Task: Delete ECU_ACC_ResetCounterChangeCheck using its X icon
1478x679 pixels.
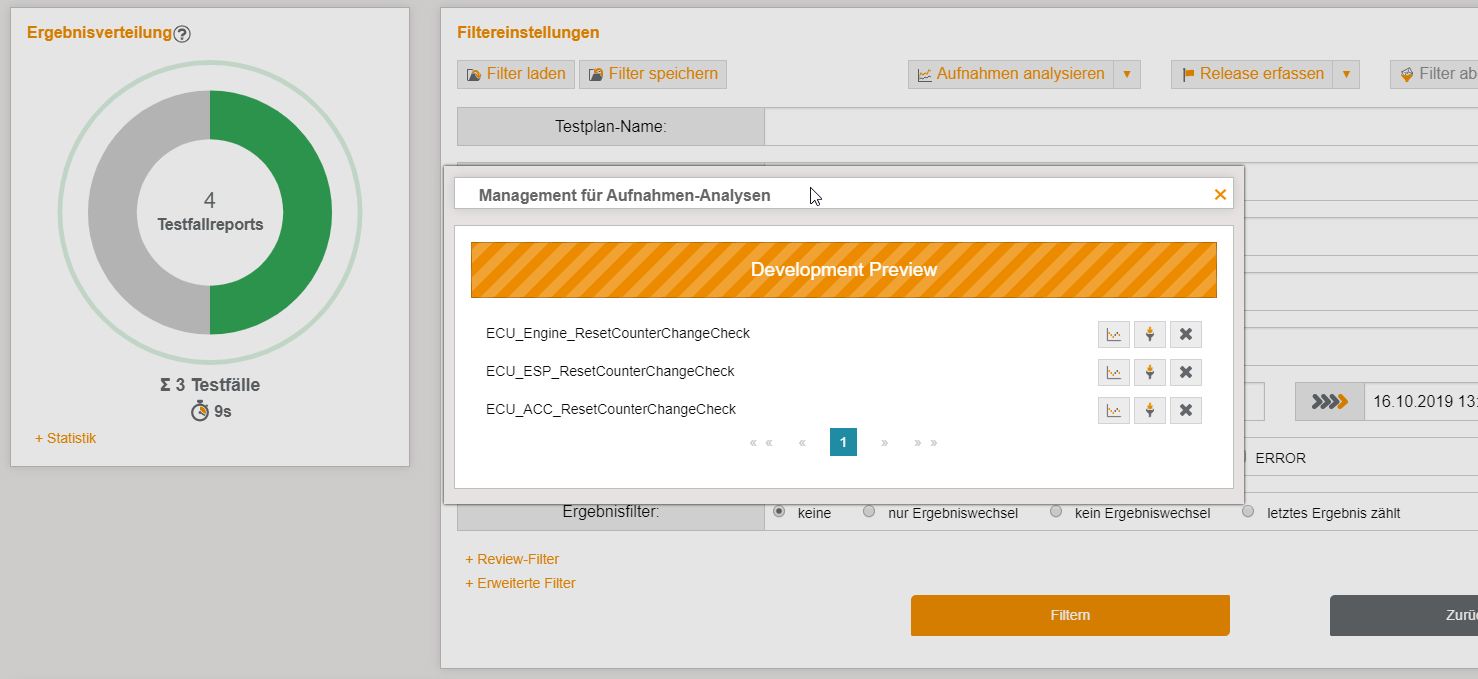Action: [x=1186, y=409]
